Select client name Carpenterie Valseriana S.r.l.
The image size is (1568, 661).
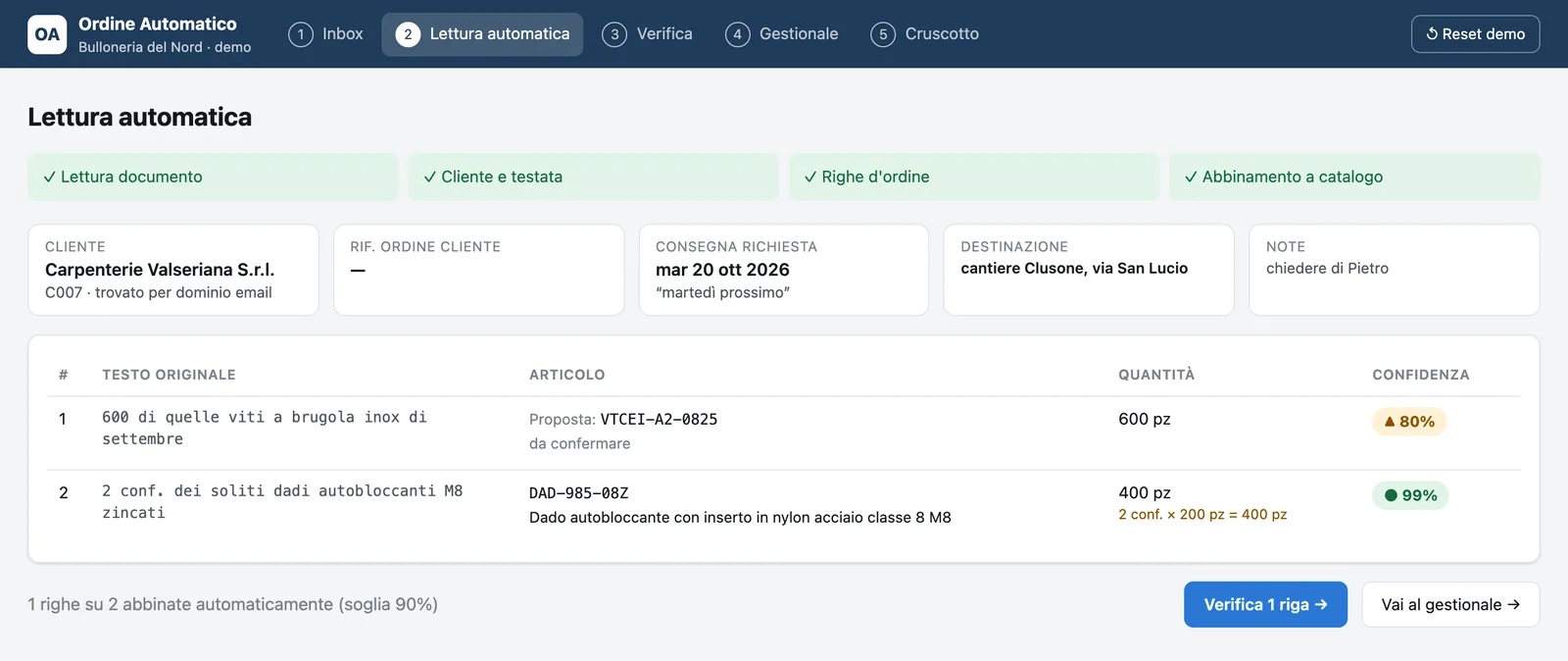coord(160,270)
